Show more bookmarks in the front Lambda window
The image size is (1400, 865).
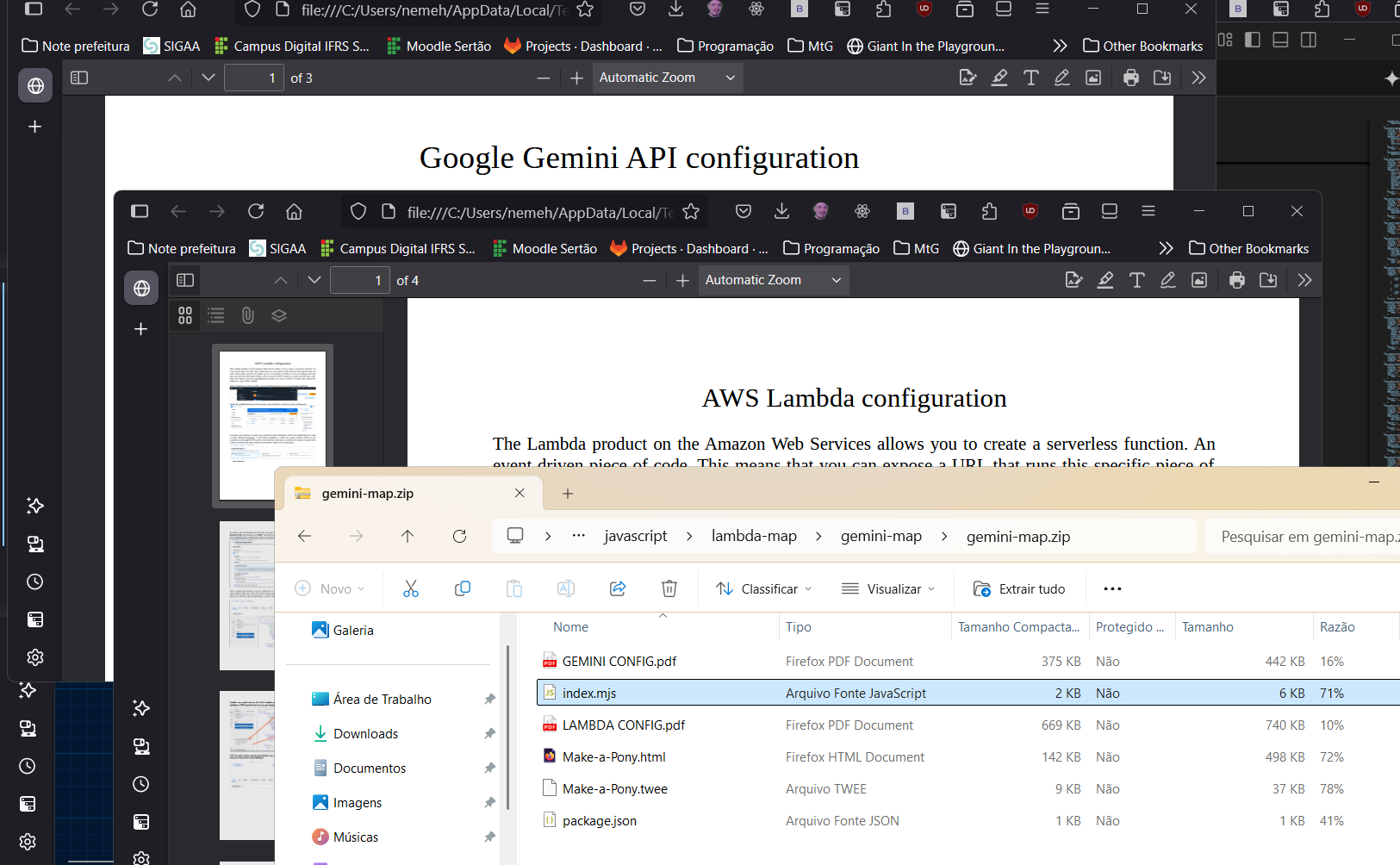(1166, 248)
